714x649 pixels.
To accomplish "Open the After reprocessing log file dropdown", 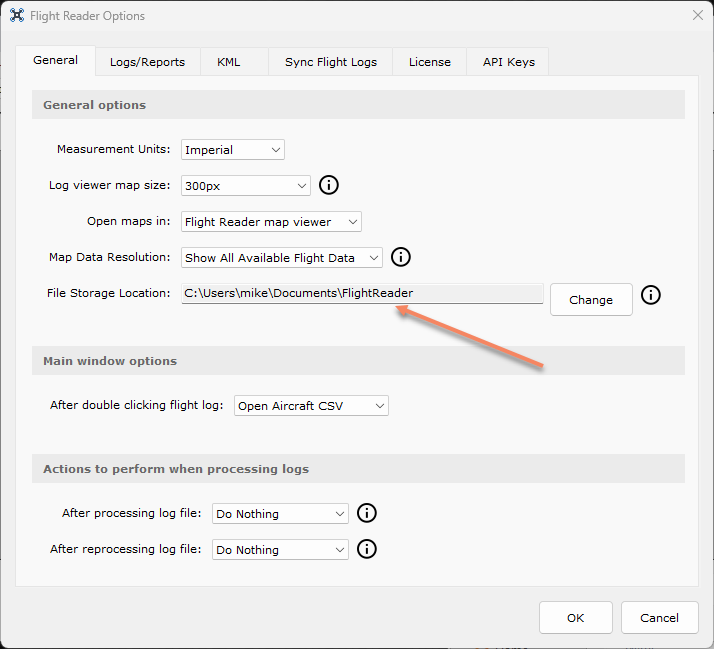I will tap(279, 550).
